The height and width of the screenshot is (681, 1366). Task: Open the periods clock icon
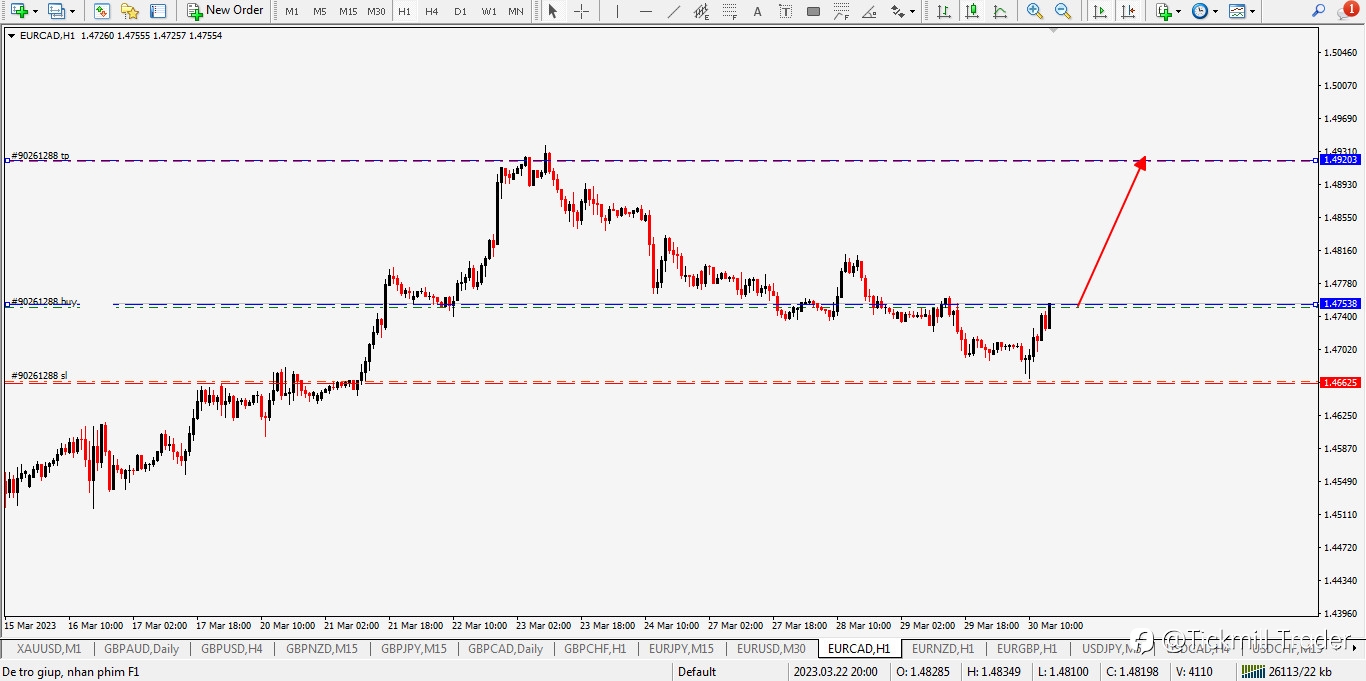tap(1200, 11)
